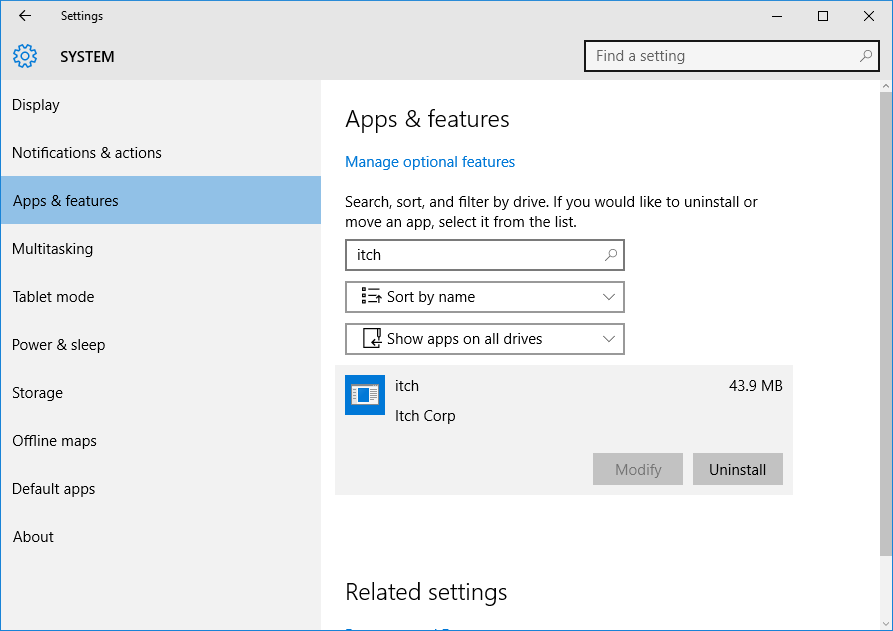Click the System gear icon
The width and height of the screenshot is (893, 631).
(x=25, y=56)
